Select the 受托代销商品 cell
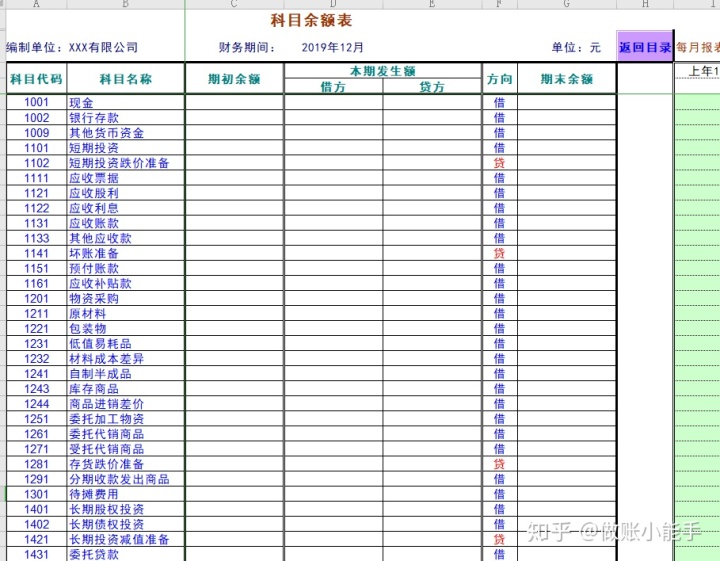Screen dimensions: 720x561 pyautogui.click(x=125, y=449)
